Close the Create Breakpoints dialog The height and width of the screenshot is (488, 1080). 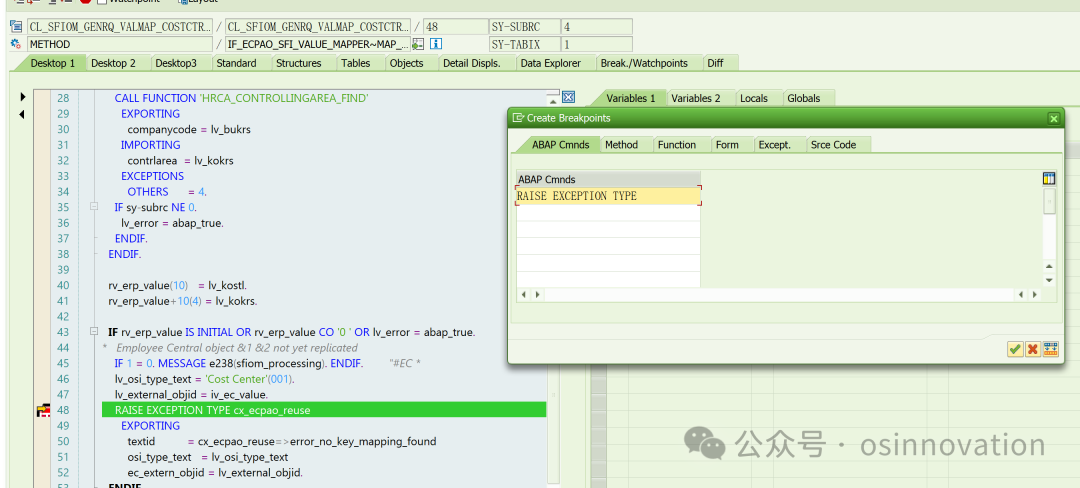pyautogui.click(x=1054, y=118)
